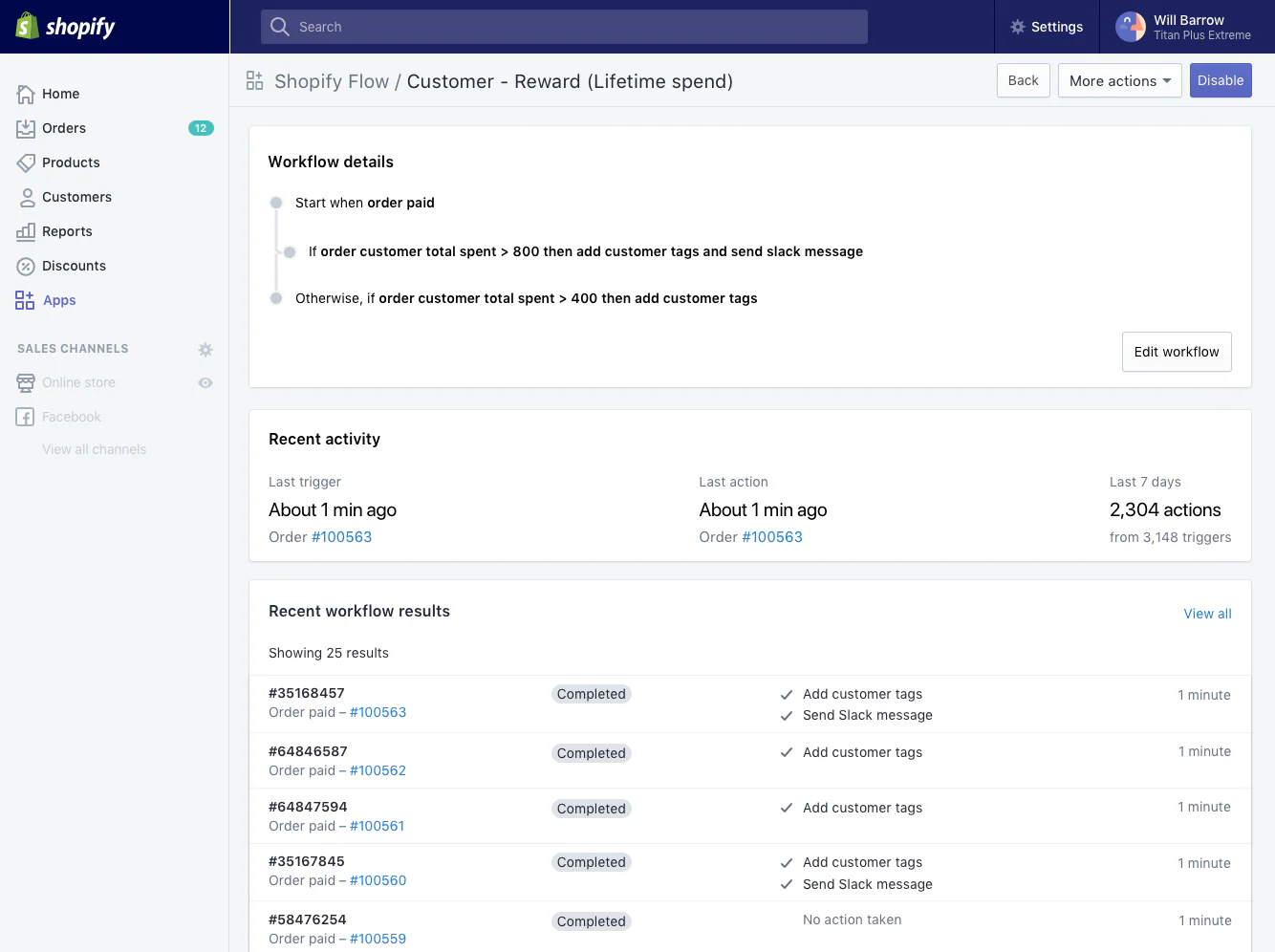The height and width of the screenshot is (952, 1275).
Task: Click the Start when order paid step
Action: pos(365,203)
